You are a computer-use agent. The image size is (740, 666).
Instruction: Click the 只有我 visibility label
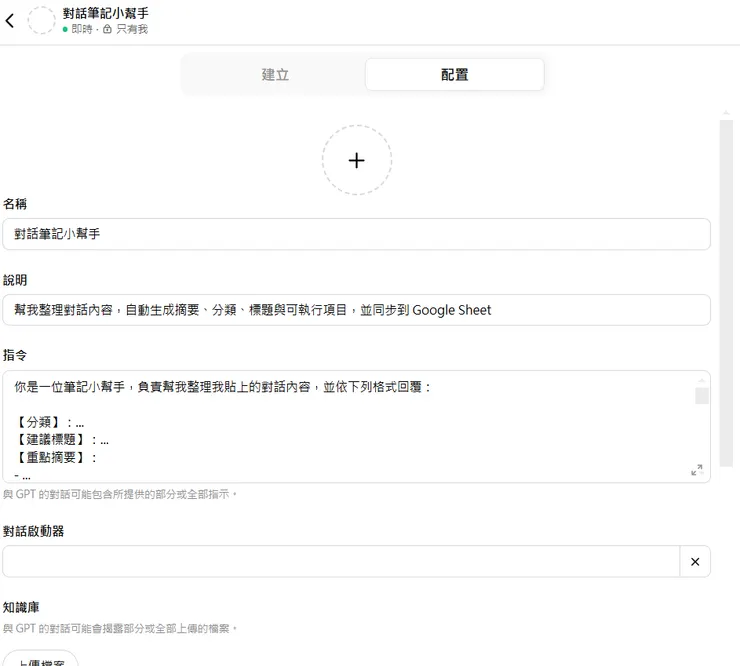click(x=132, y=29)
